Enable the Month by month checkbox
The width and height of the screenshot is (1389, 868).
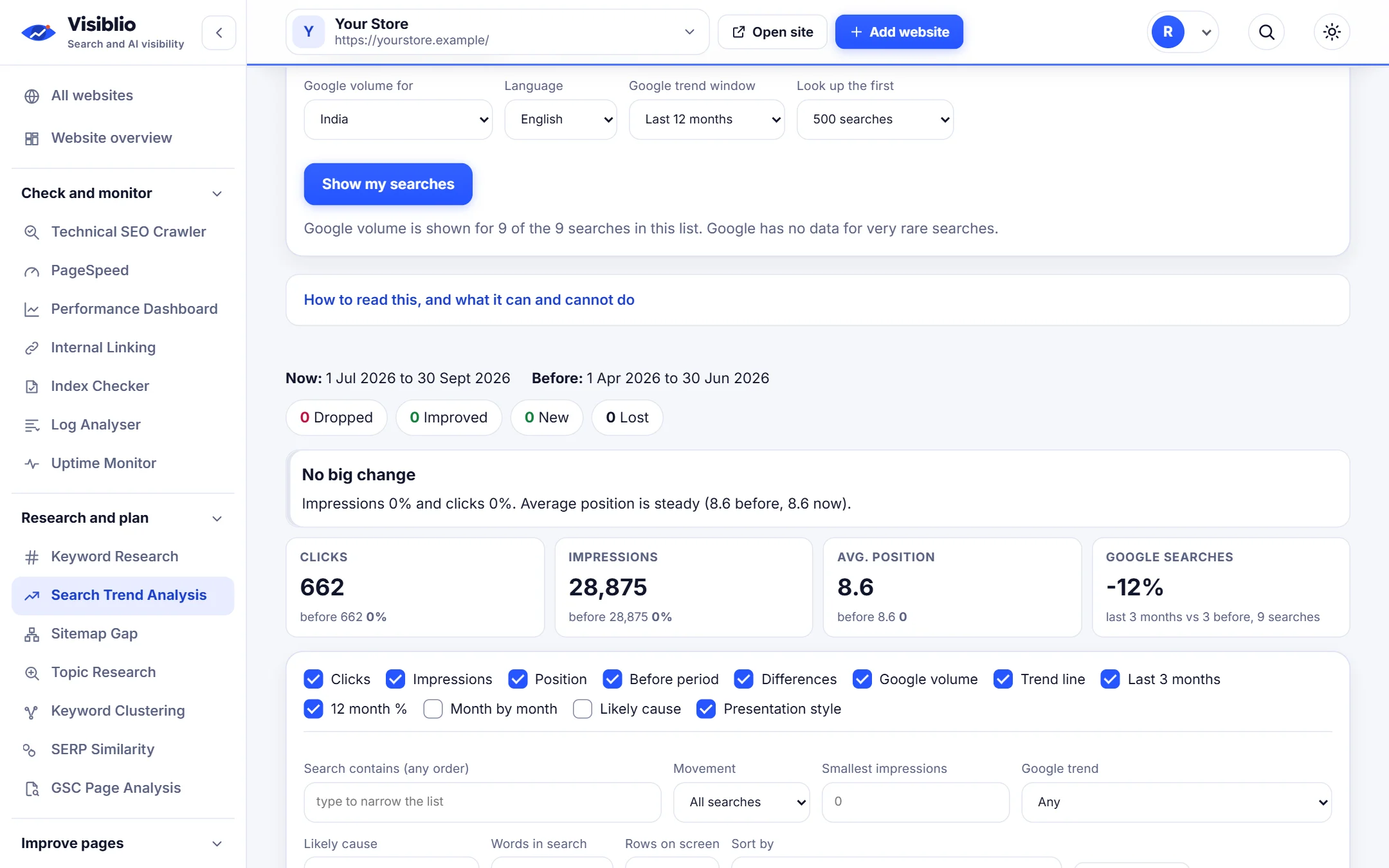[x=433, y=709]
